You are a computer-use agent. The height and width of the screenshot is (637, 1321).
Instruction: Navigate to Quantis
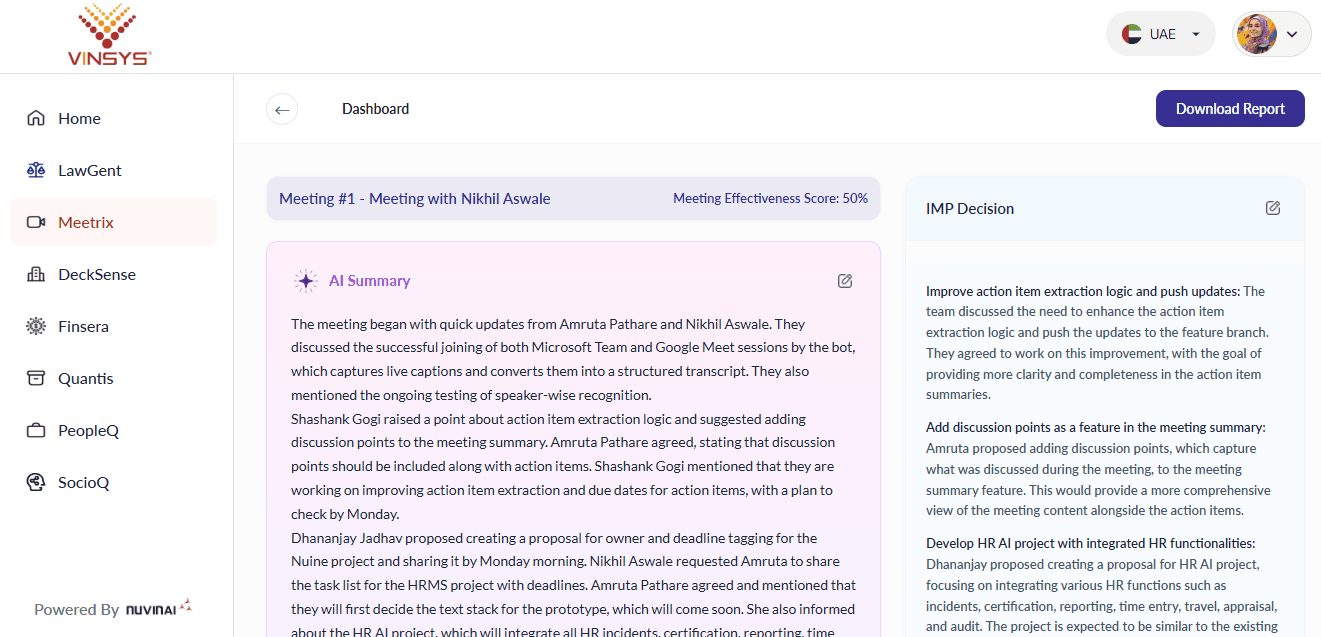(x=113, y=378)
